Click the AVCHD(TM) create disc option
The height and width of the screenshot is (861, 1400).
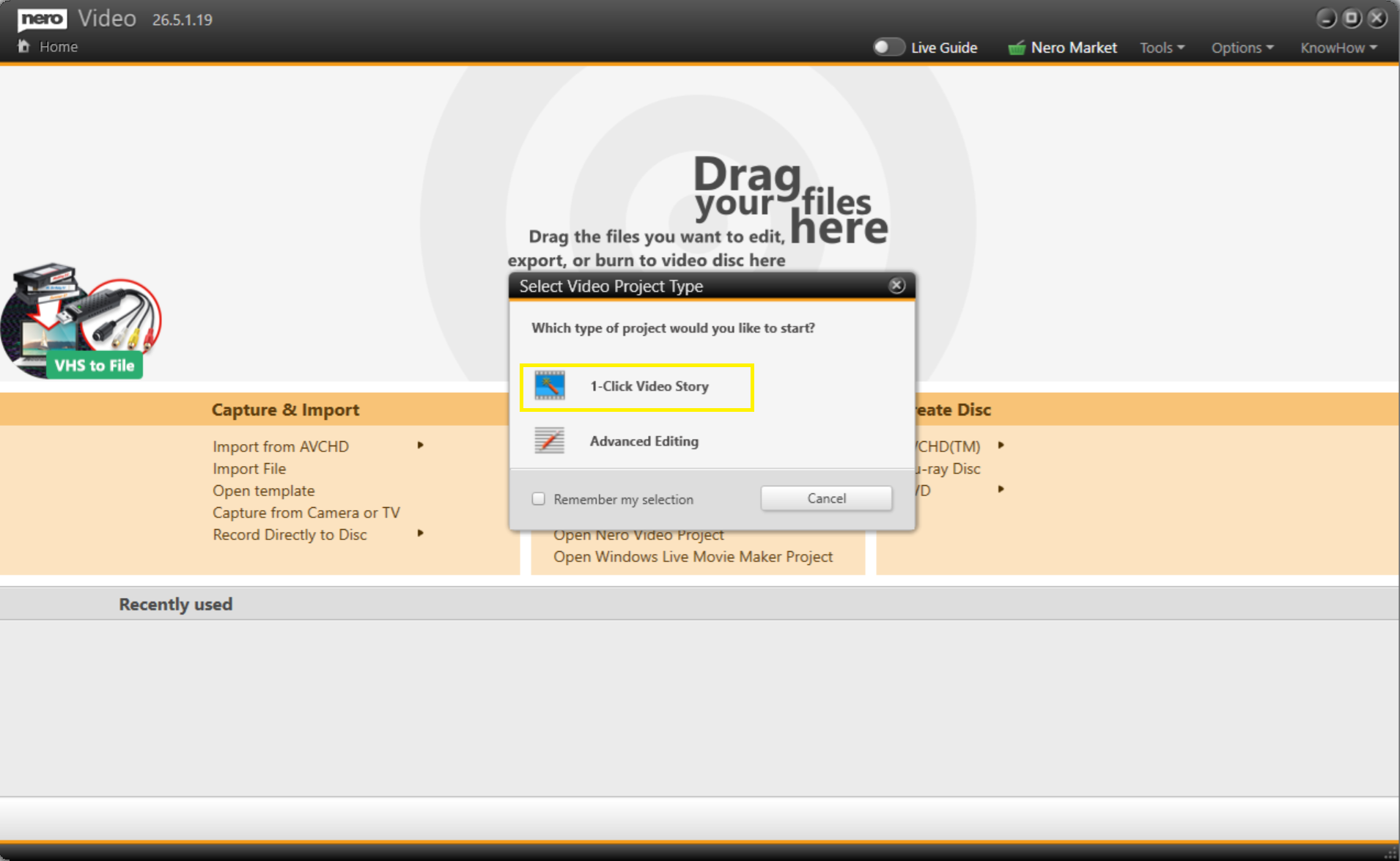point(948,446)
